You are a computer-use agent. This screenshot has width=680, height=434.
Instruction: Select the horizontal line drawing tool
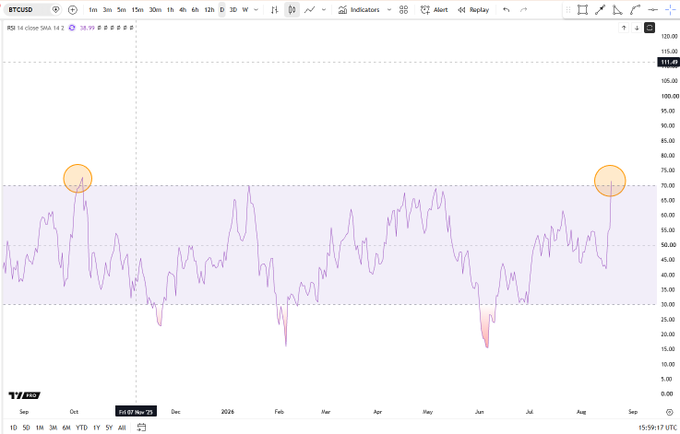tap(653, 10)
